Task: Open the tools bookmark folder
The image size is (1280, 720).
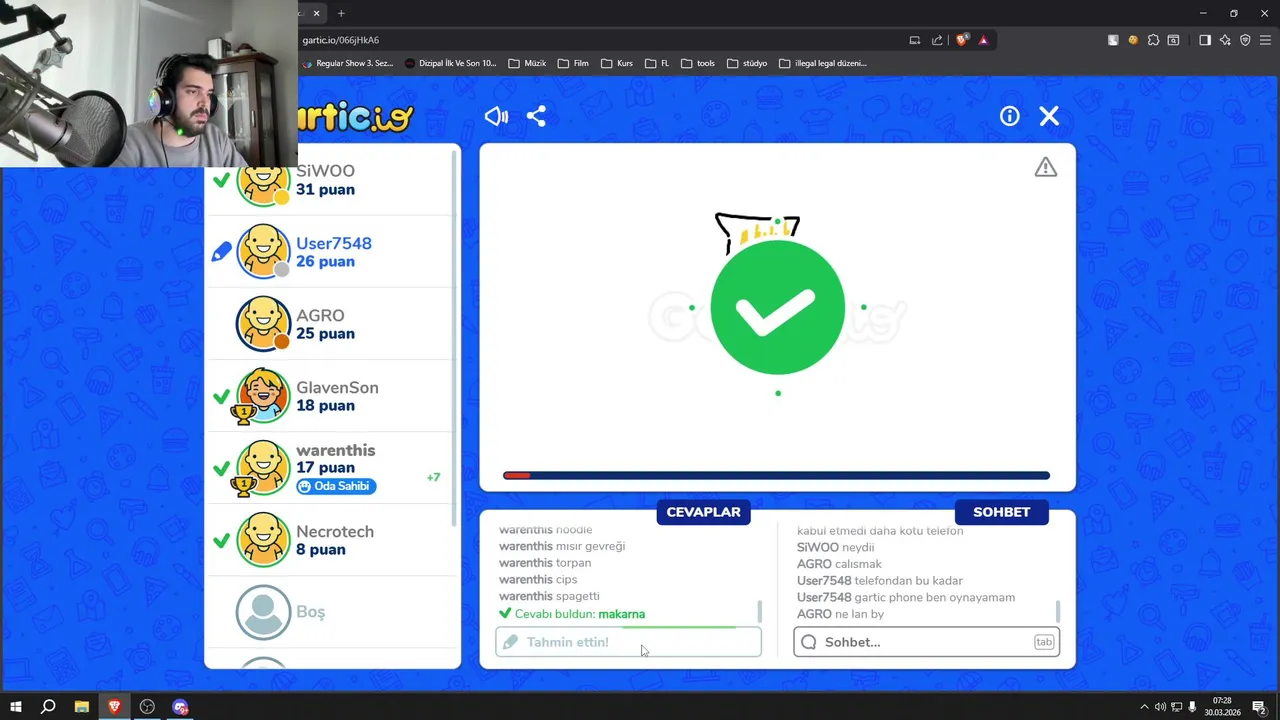Action: [x=697, y=63]
